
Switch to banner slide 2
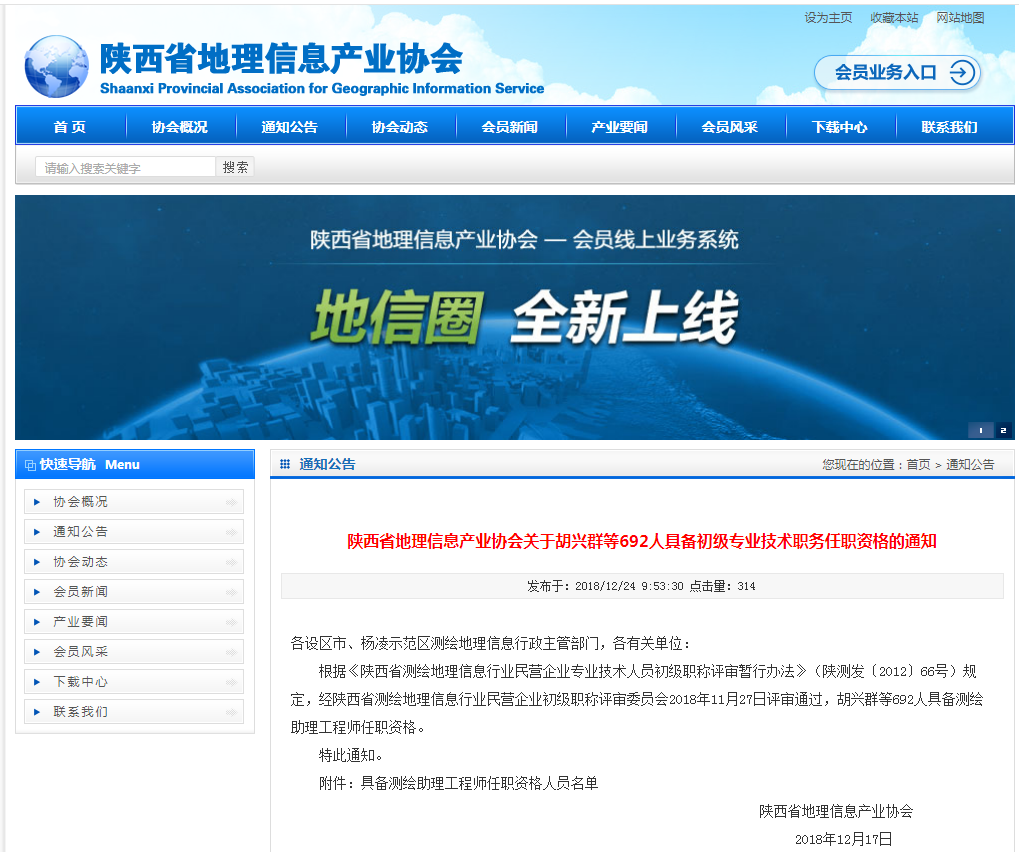tap(1003, 430)
